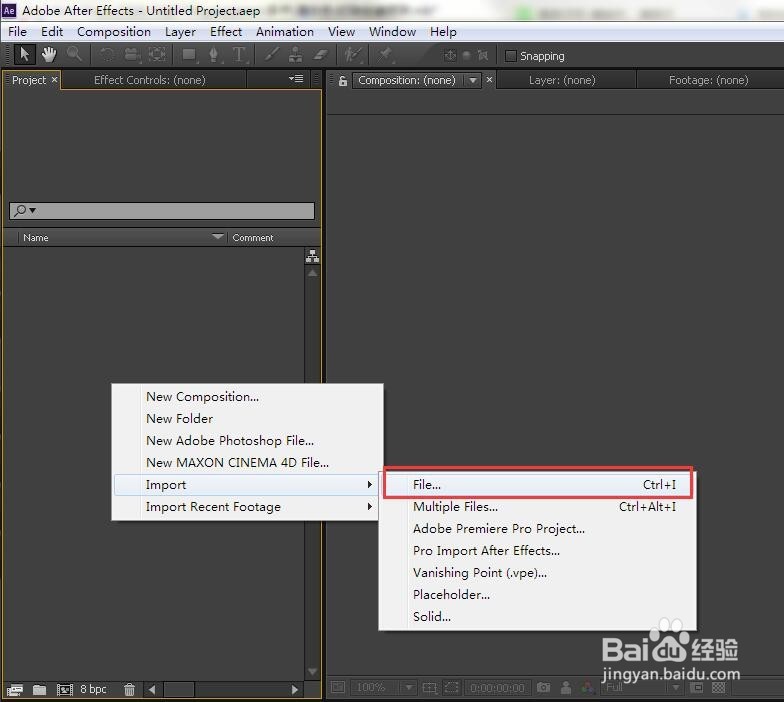Select the Horizontal Type tool
Viewport: 784px width, 702px height.
(x=240, y=54)
